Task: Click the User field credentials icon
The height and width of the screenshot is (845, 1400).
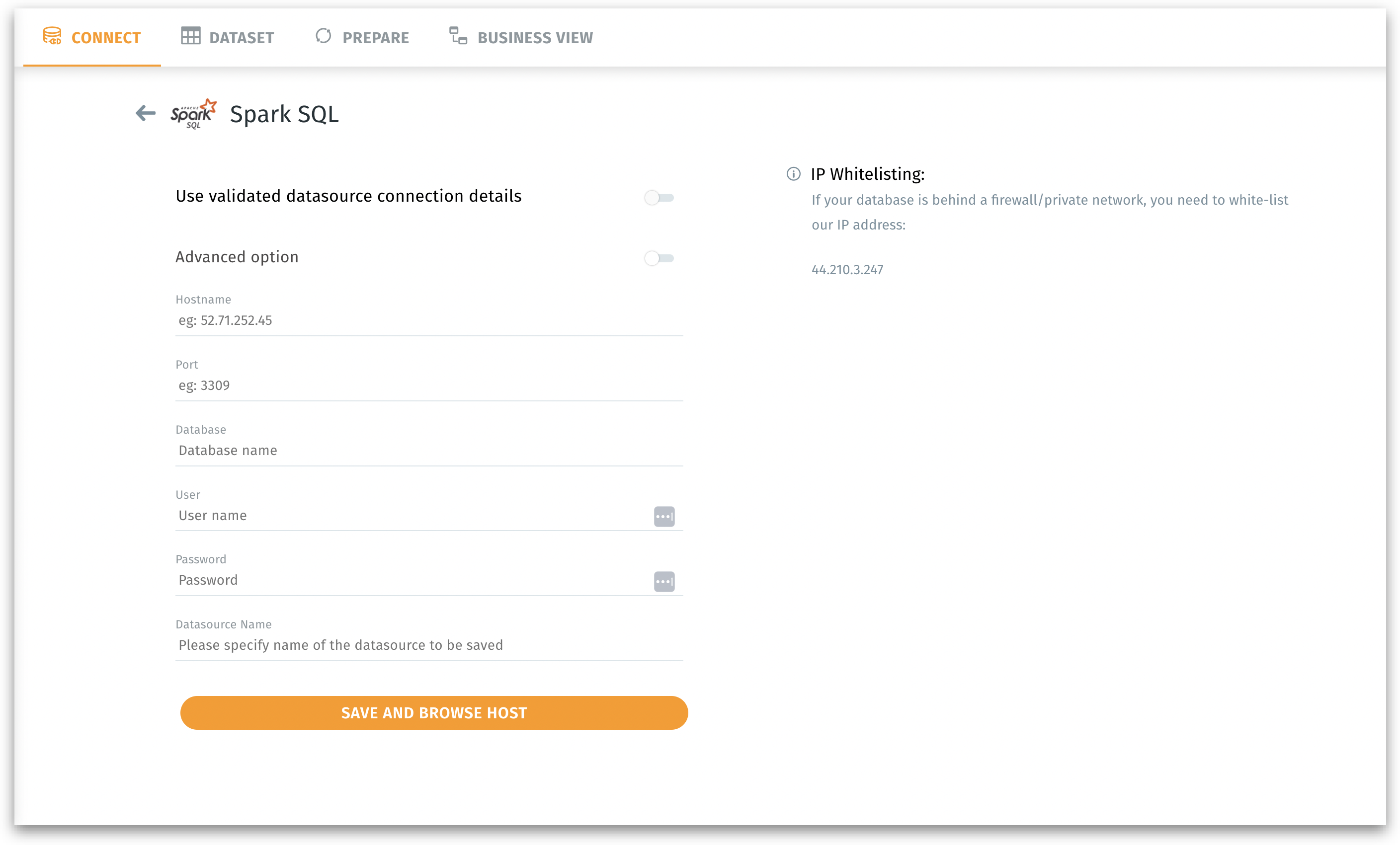Action: coord(663,516)
